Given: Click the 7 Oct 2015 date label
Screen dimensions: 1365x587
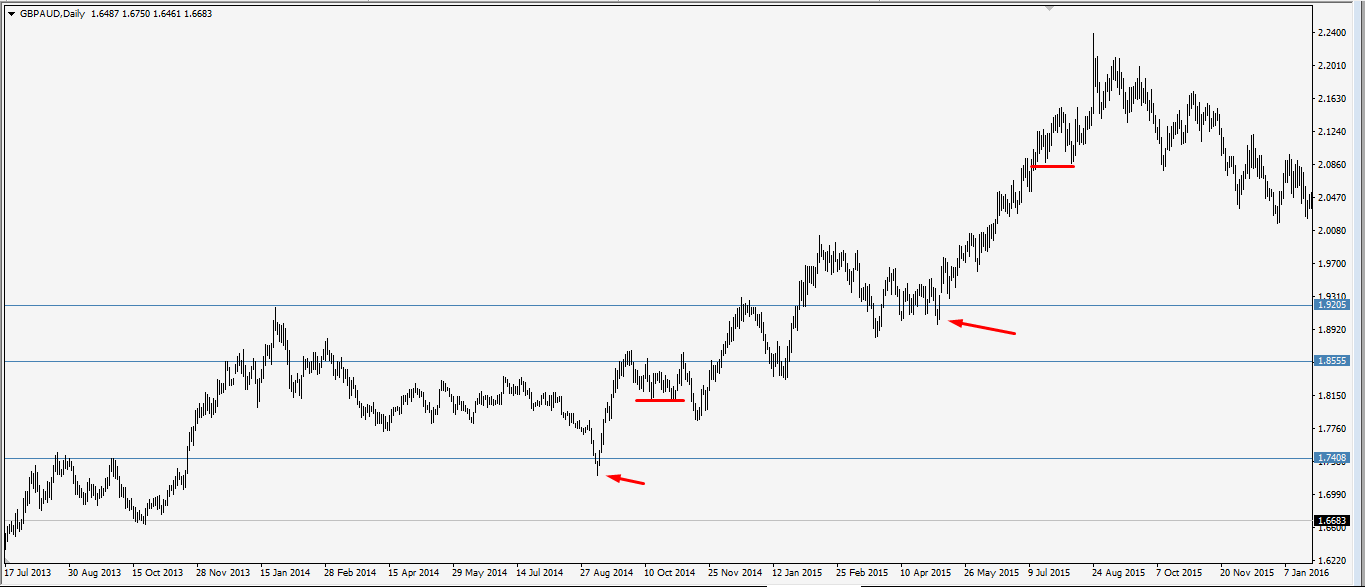Looking at the screenshot, I should point(1181,573).
